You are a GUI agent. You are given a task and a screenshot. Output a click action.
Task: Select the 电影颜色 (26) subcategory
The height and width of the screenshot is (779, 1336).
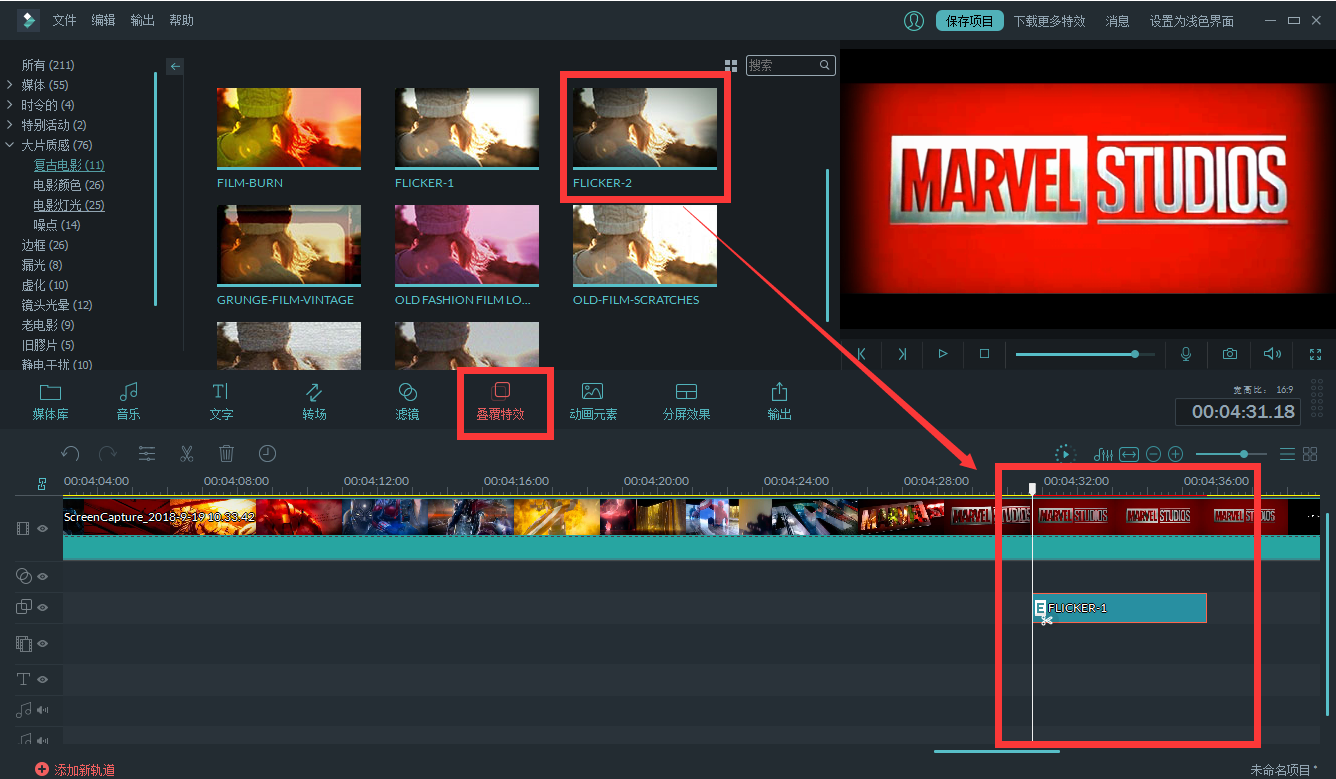(68, 185)
